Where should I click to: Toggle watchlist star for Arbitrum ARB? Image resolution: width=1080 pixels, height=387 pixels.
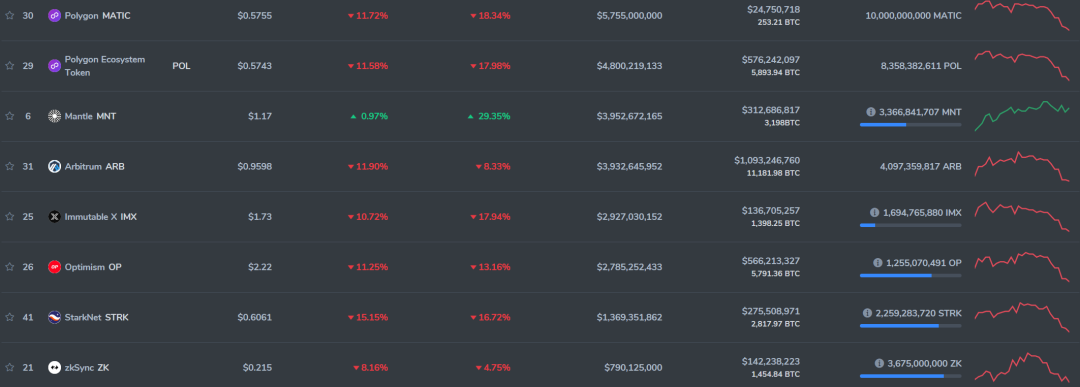(10, 166)
